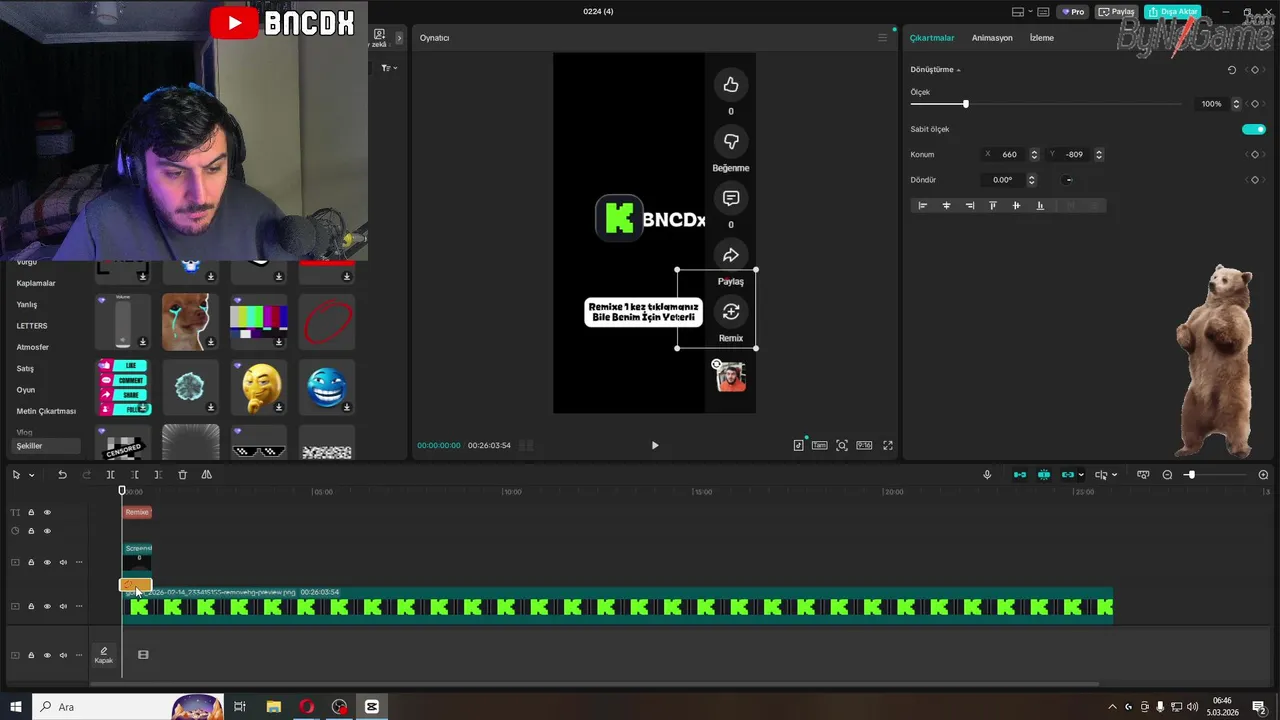Zoom in the timeline
1280x720 pixels.
coord(1263,475)
